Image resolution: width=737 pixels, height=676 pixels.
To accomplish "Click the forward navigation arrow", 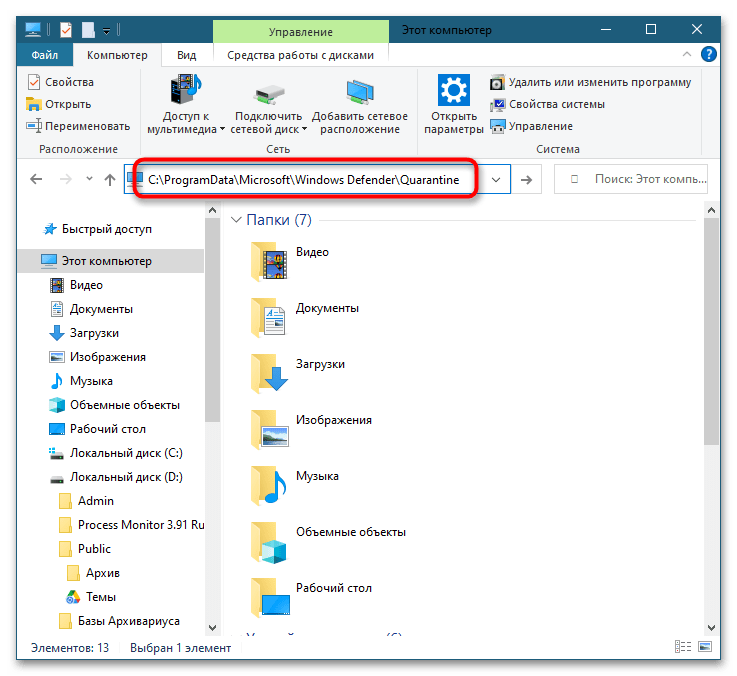I will coord(66,179).
